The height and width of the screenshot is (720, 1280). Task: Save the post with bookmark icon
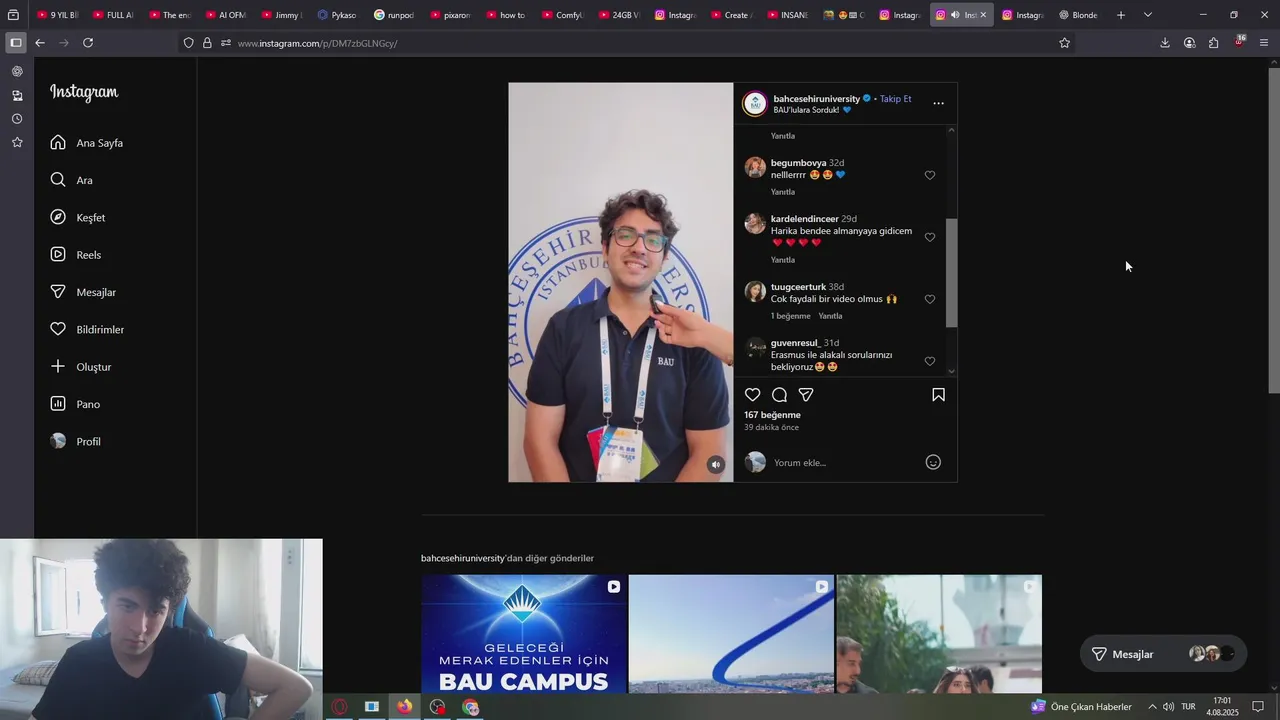[x=938, y=395]
